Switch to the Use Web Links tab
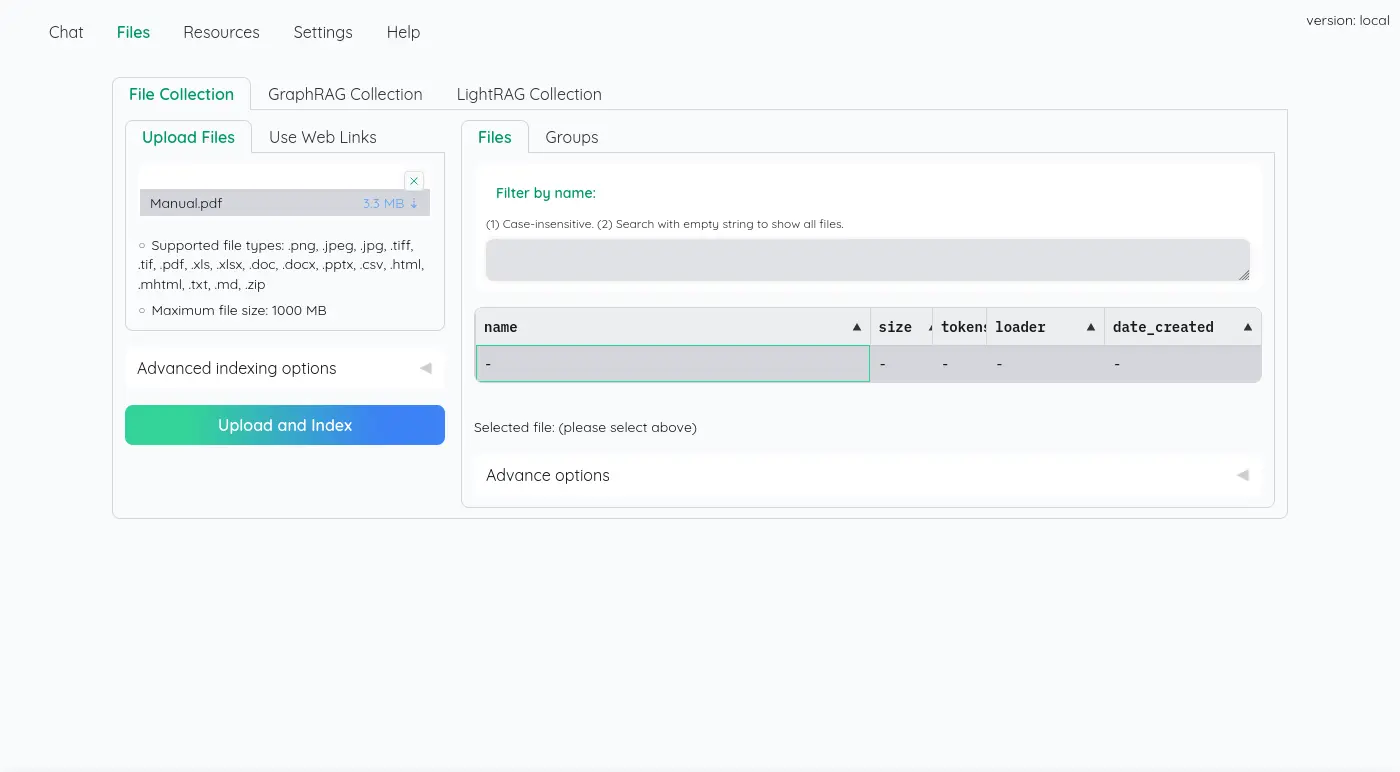Screen dimensions: 1400x772 (322, 137)
